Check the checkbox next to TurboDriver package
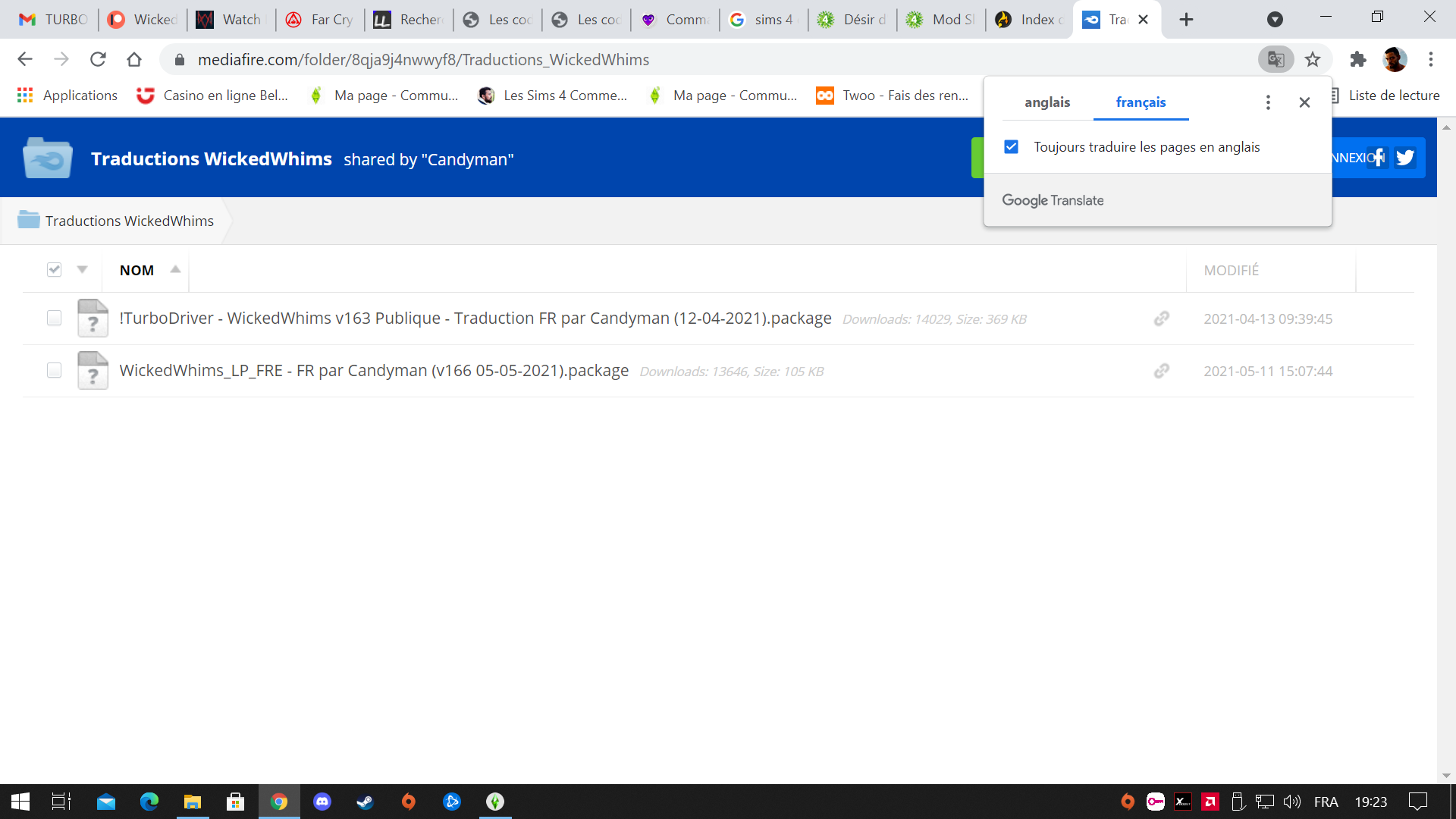The width and height of the screenshot is (1456, 819). pos(54,318)
